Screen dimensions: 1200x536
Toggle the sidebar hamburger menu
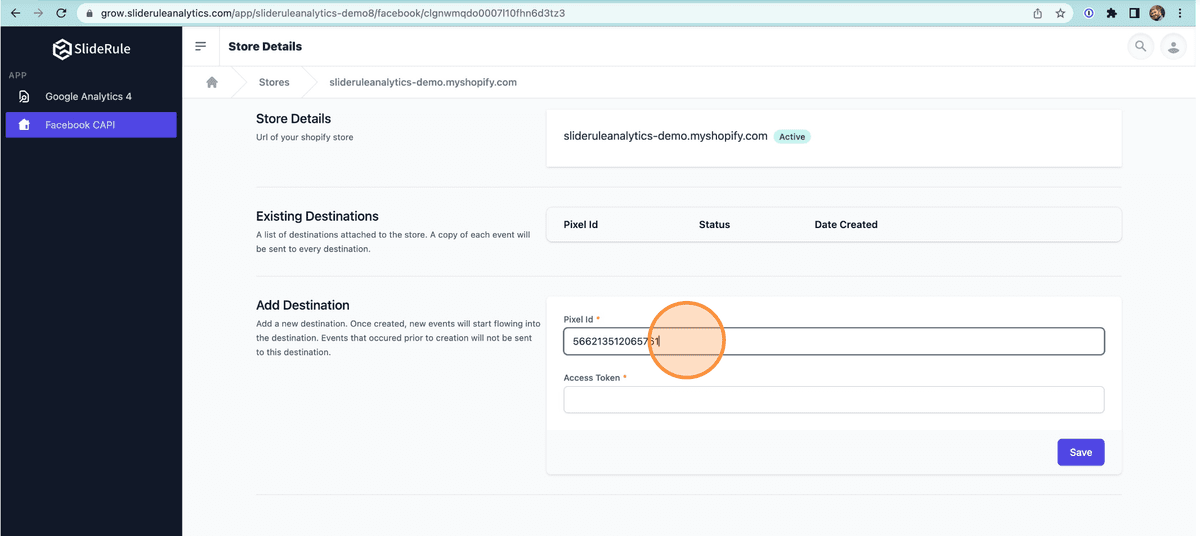[x=201, y=46]
